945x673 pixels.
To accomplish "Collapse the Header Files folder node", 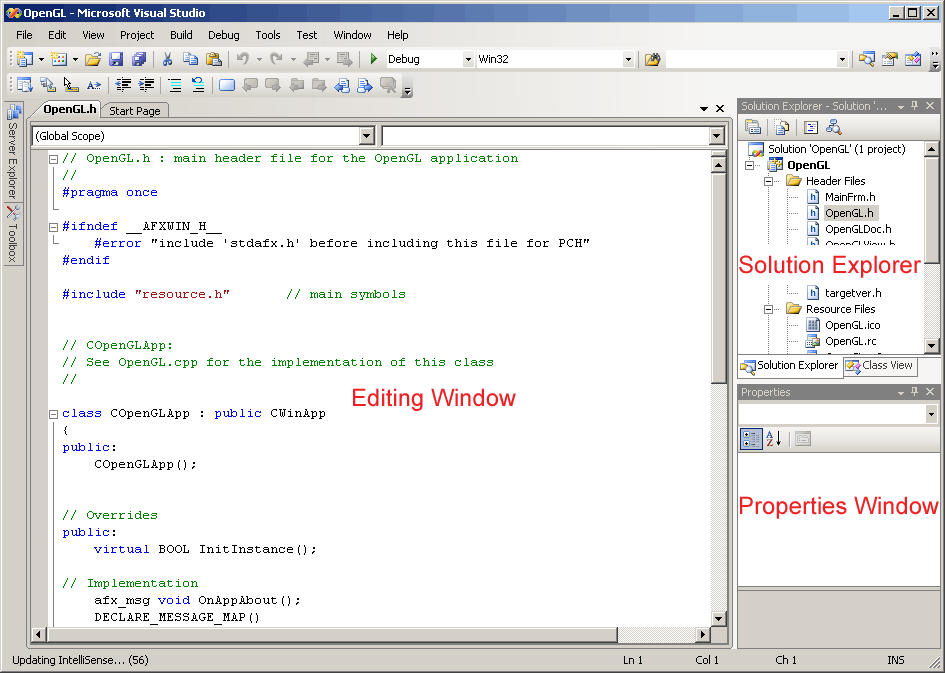I will click(768, 181).
